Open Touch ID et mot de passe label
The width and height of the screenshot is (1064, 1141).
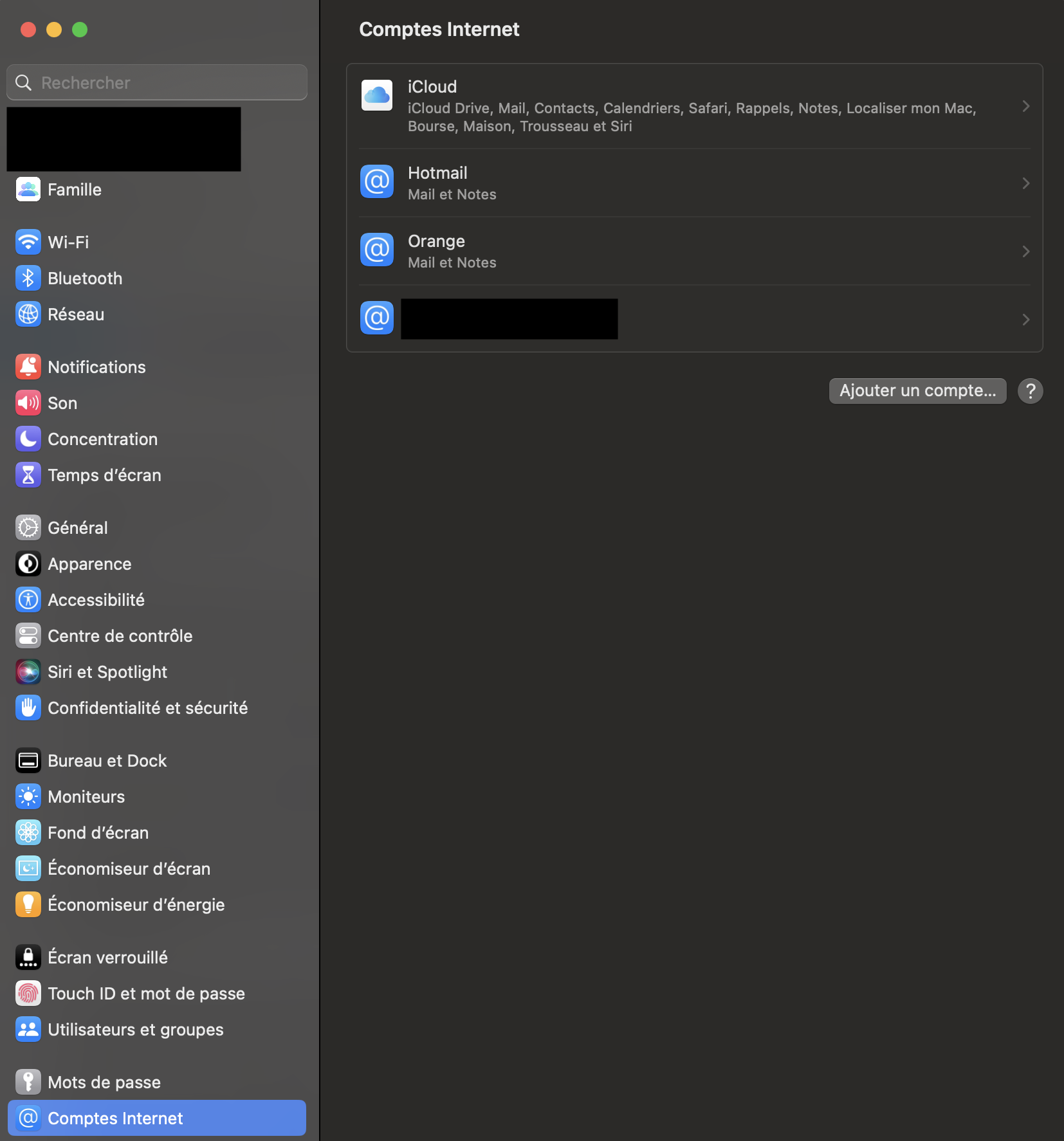click(147, 994)
